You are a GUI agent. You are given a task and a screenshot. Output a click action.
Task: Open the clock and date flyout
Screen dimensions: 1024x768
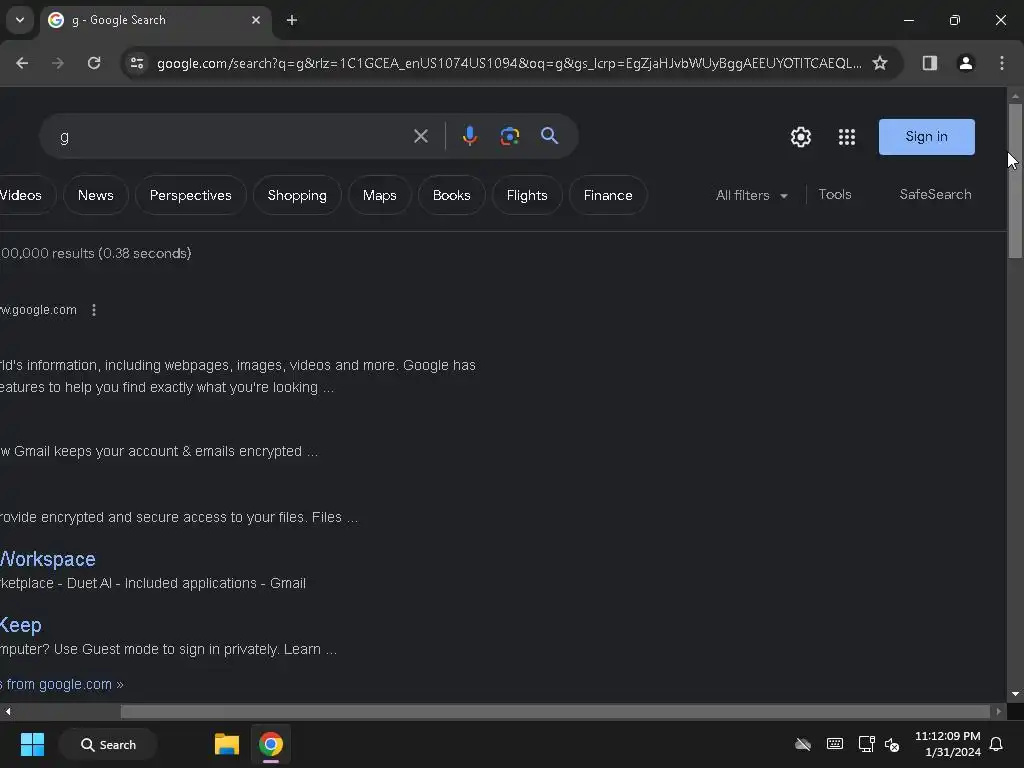click(948, 744)
